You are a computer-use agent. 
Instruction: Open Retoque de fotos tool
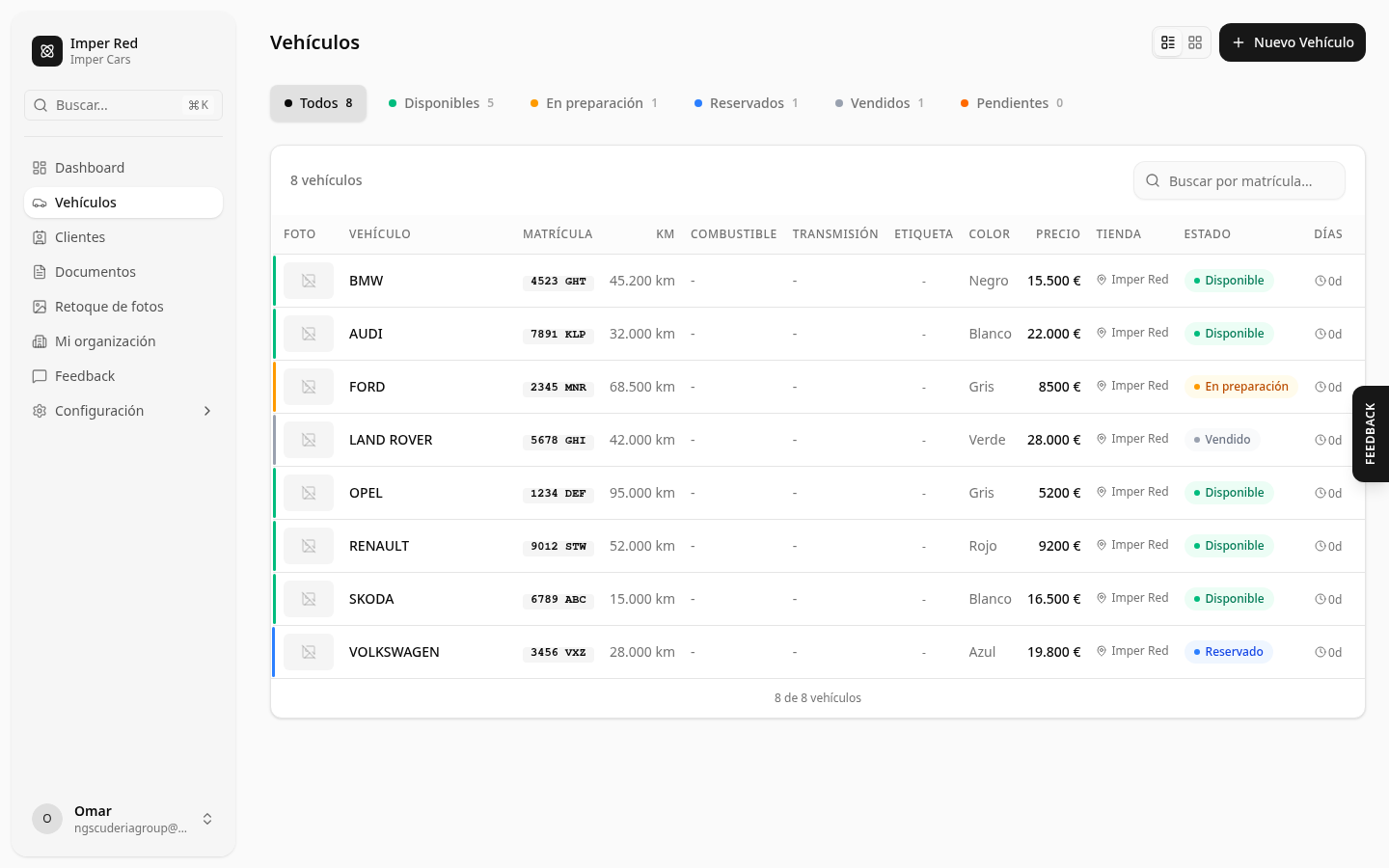click(109, 307)
